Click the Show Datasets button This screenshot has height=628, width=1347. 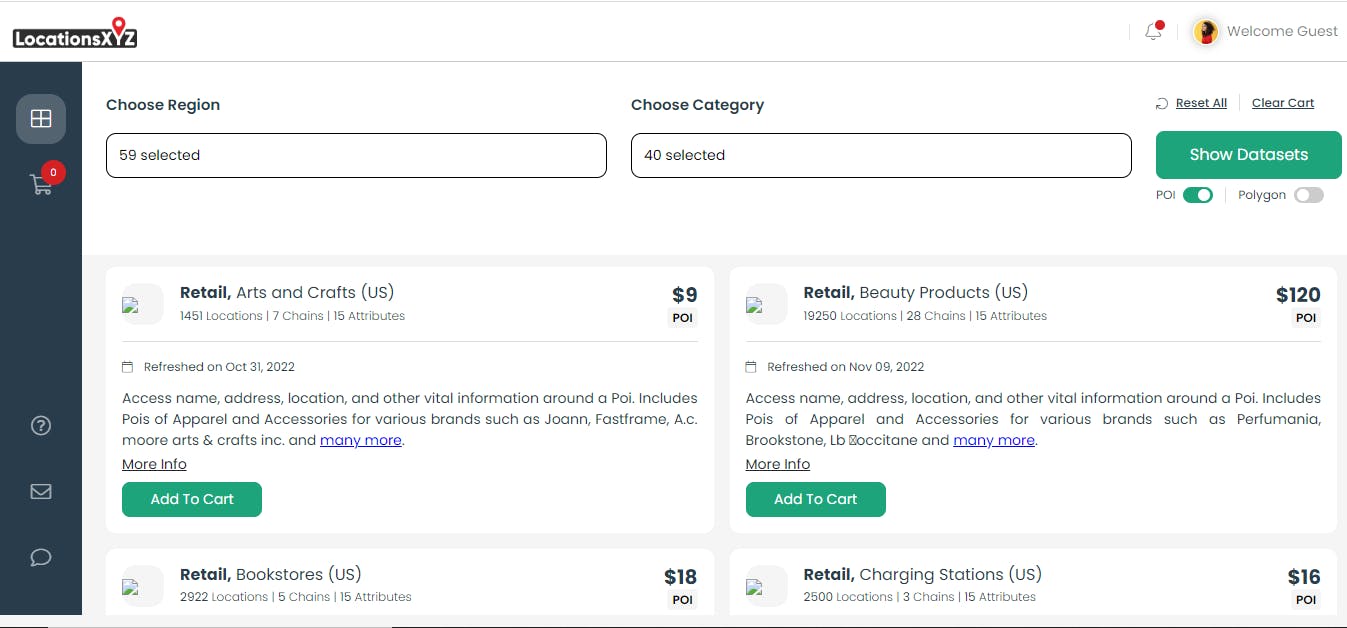(x=1249, y=155)
